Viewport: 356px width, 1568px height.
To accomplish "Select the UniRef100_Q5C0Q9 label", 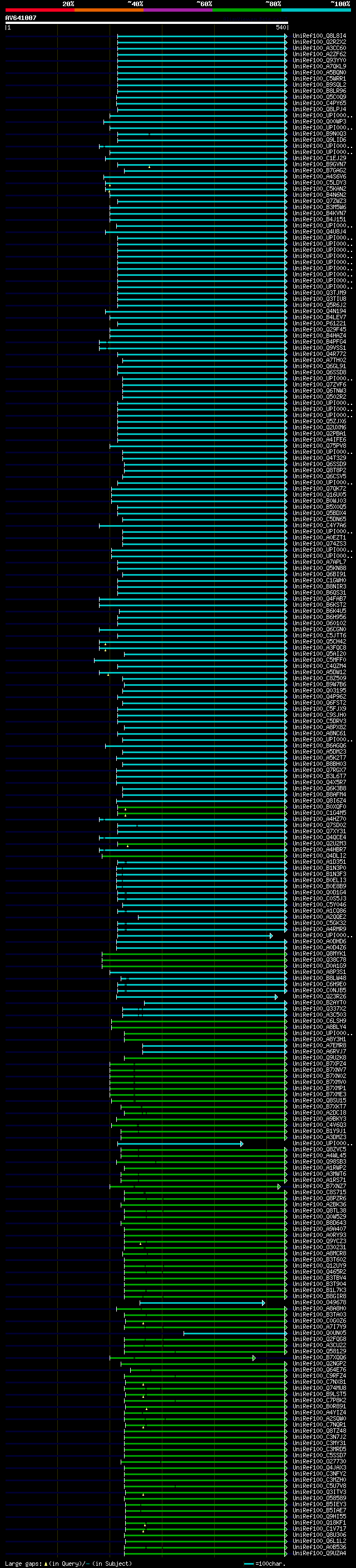I will 319,97.
